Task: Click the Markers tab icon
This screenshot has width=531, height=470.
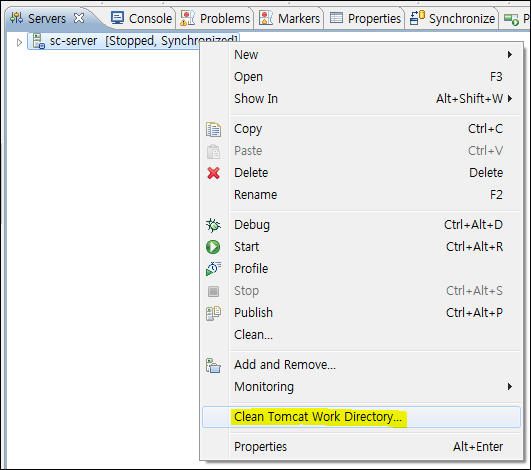Action: click(266, 18)
